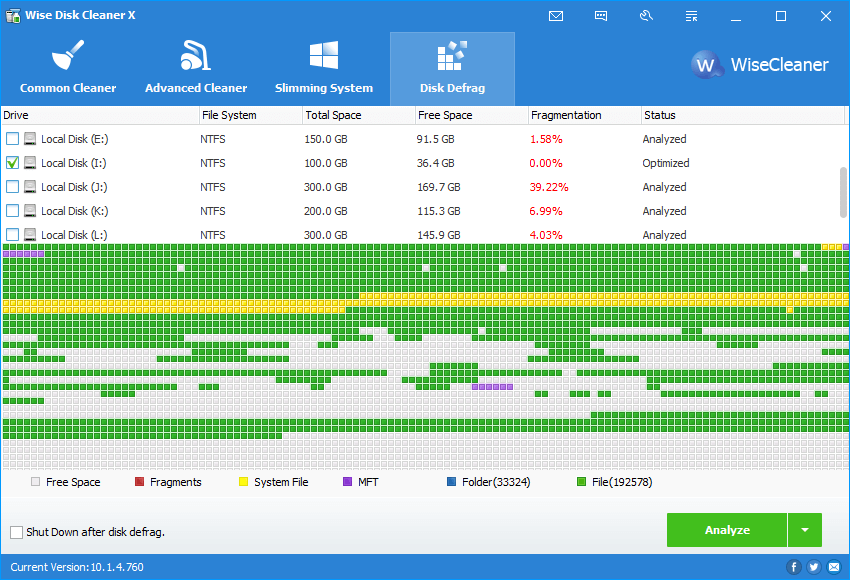
Task: Click the drive icon for Local Disk (L:)
Action: [30, 234]
